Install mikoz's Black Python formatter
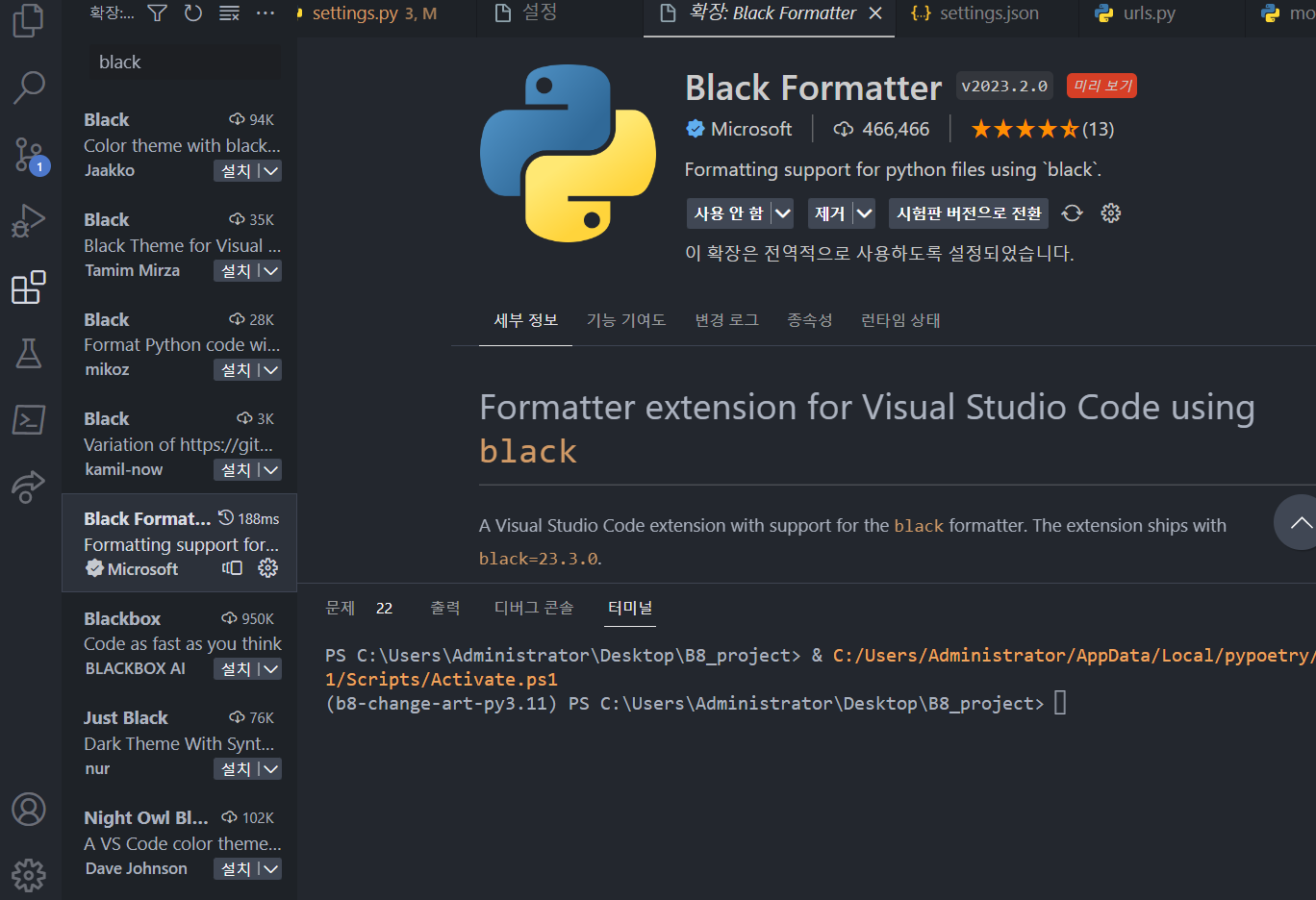The width and height of the screenshot is (1316, 900). pyautogui.click(x=236, y=370)
